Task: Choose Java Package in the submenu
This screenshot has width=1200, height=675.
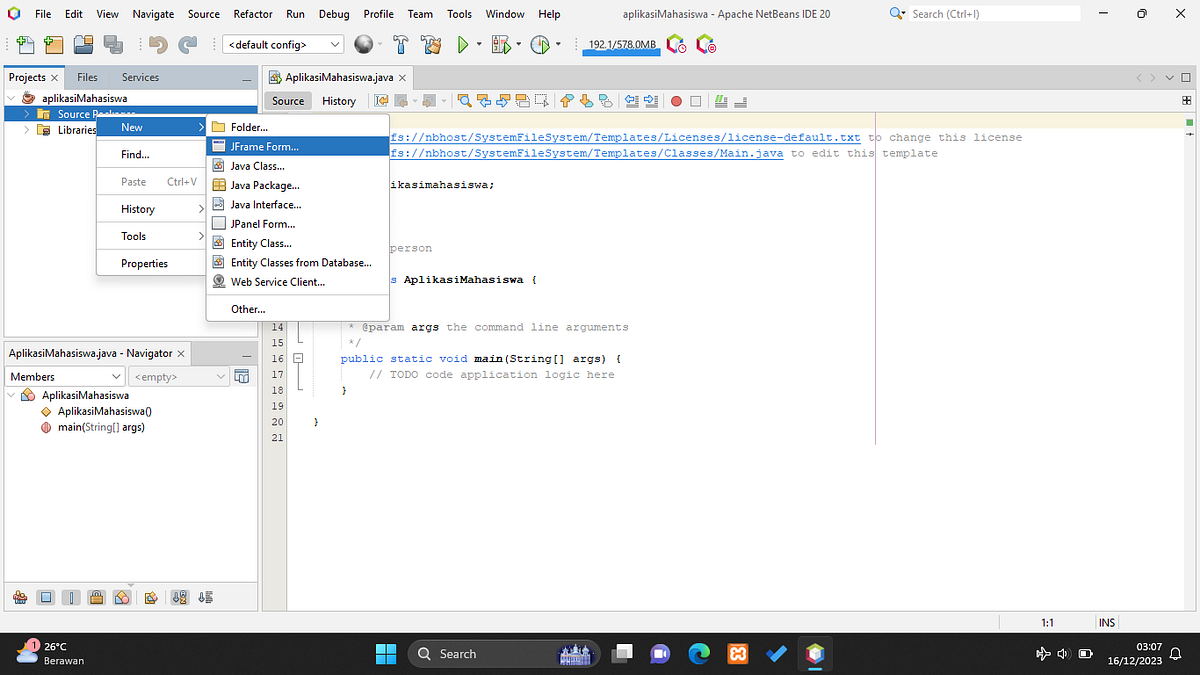Action: coord(297,185)
